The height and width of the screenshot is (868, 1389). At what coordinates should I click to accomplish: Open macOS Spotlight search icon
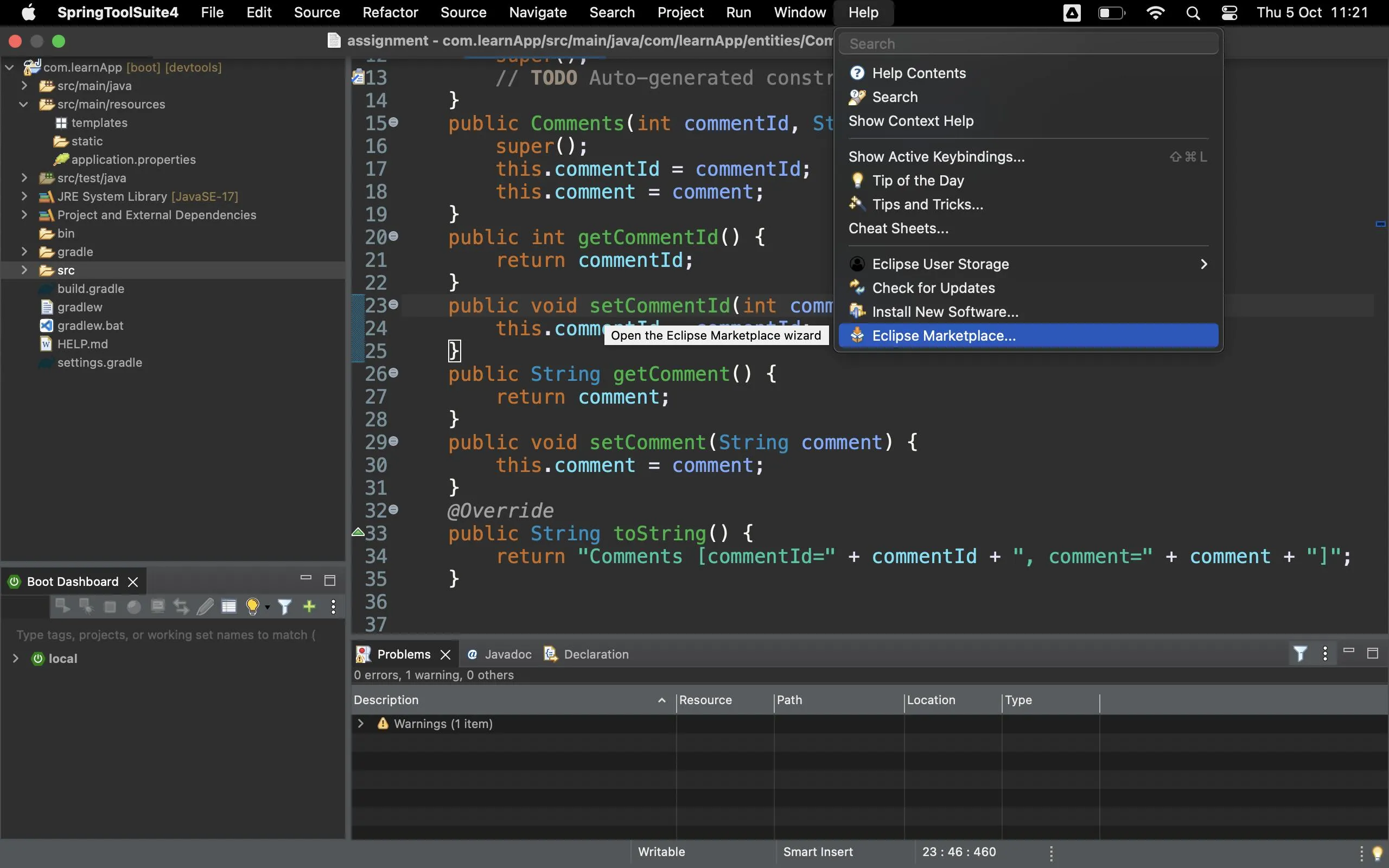click(x=1193, y=12)
